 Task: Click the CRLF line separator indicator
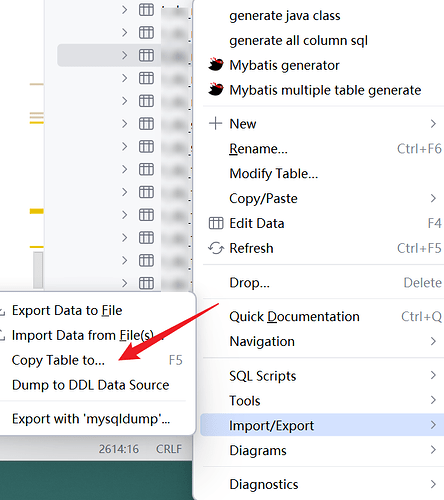[169, 449]
